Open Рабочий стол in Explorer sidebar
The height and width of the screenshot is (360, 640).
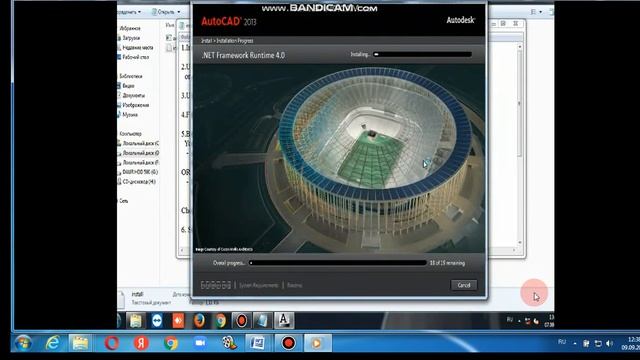click(133, 57)
